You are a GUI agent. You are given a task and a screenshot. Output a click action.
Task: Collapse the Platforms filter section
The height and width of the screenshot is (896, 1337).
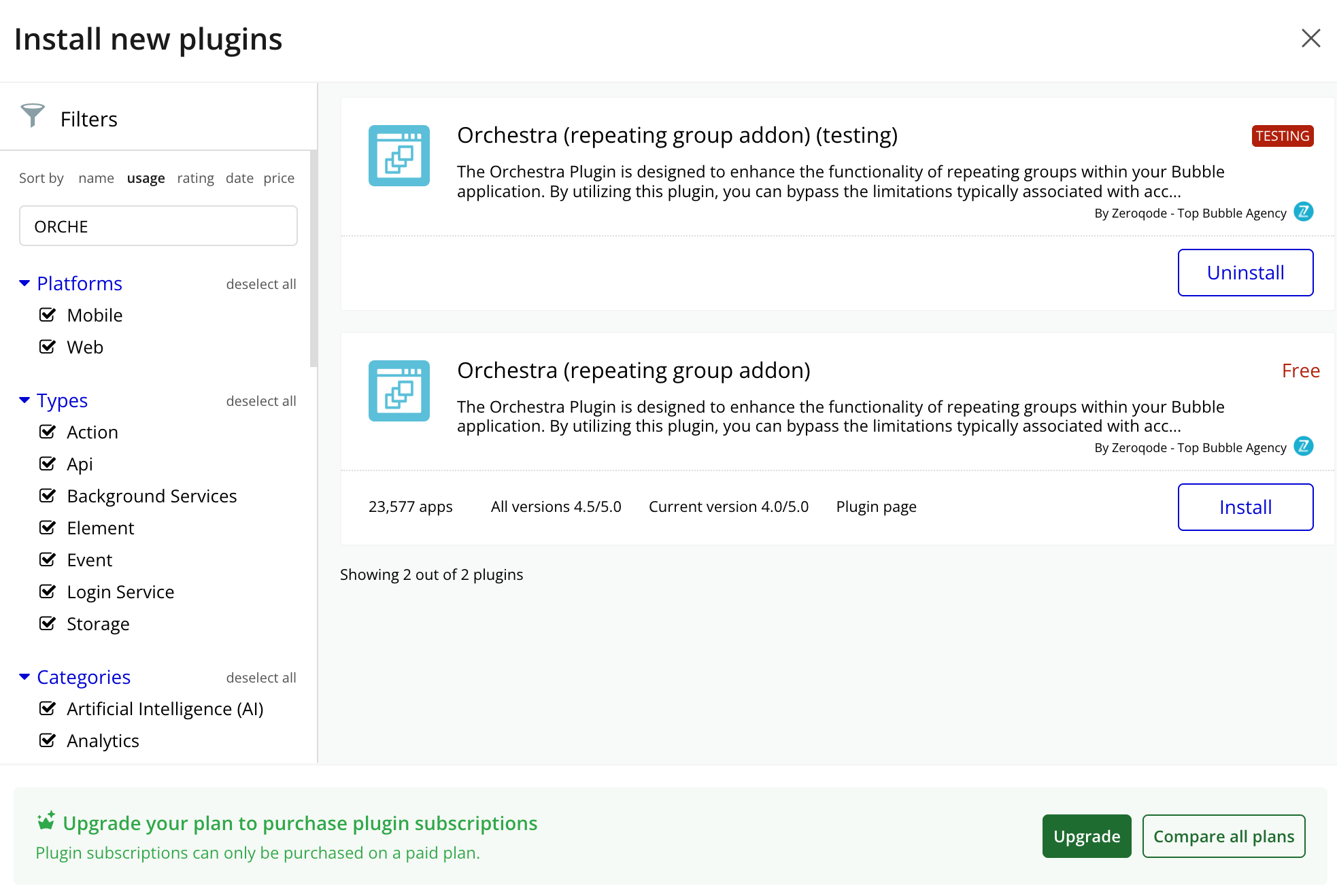24,283
